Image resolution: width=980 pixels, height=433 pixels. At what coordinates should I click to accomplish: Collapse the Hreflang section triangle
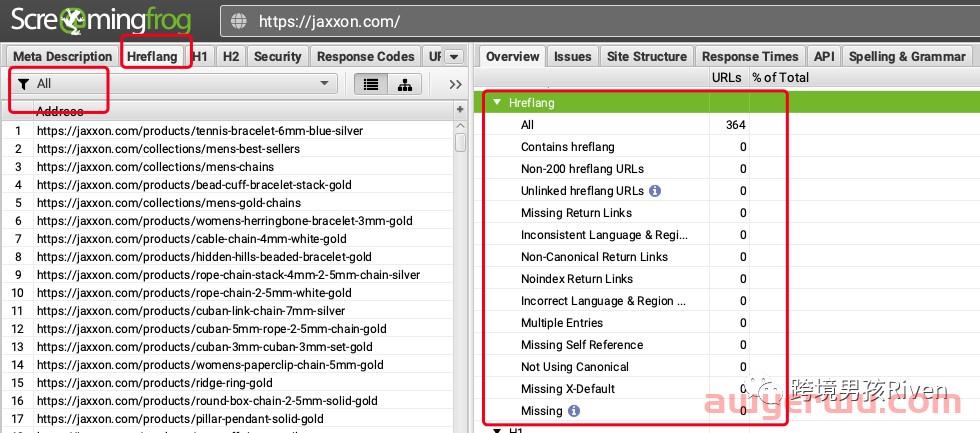coord(497,102)
